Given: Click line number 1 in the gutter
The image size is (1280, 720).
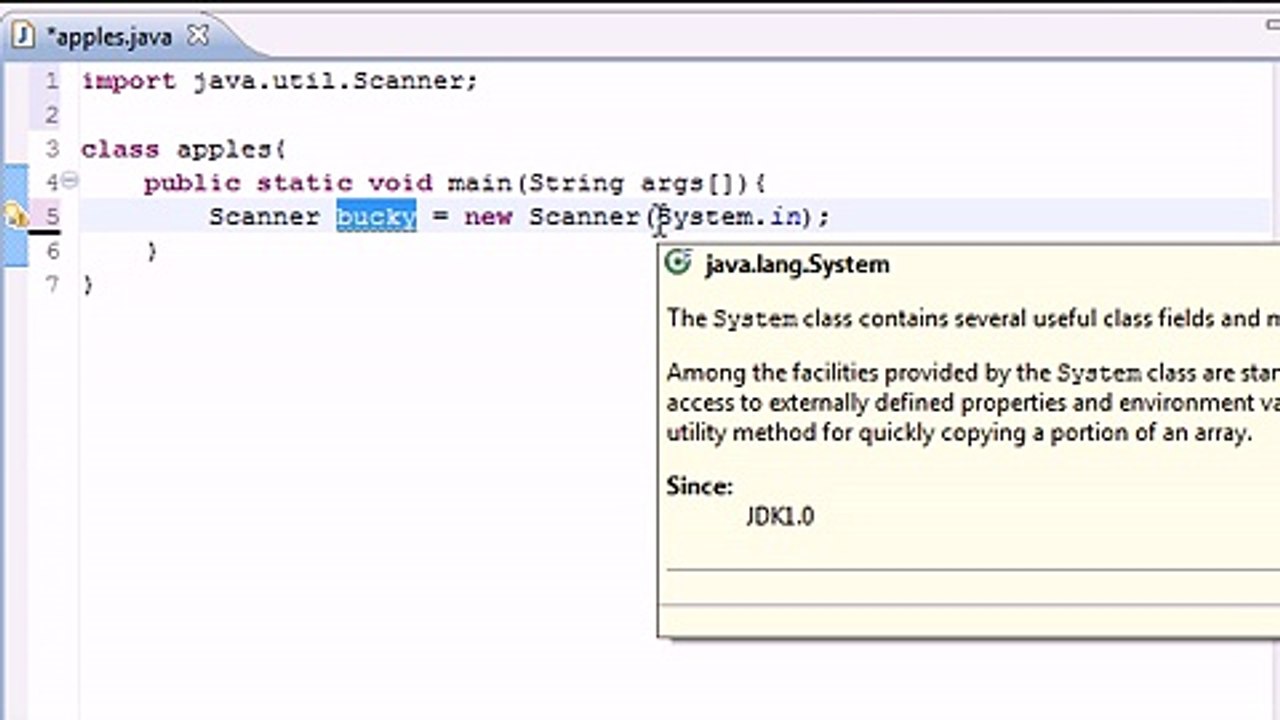Looking at the screenshot, I should (x=51, y=81).
